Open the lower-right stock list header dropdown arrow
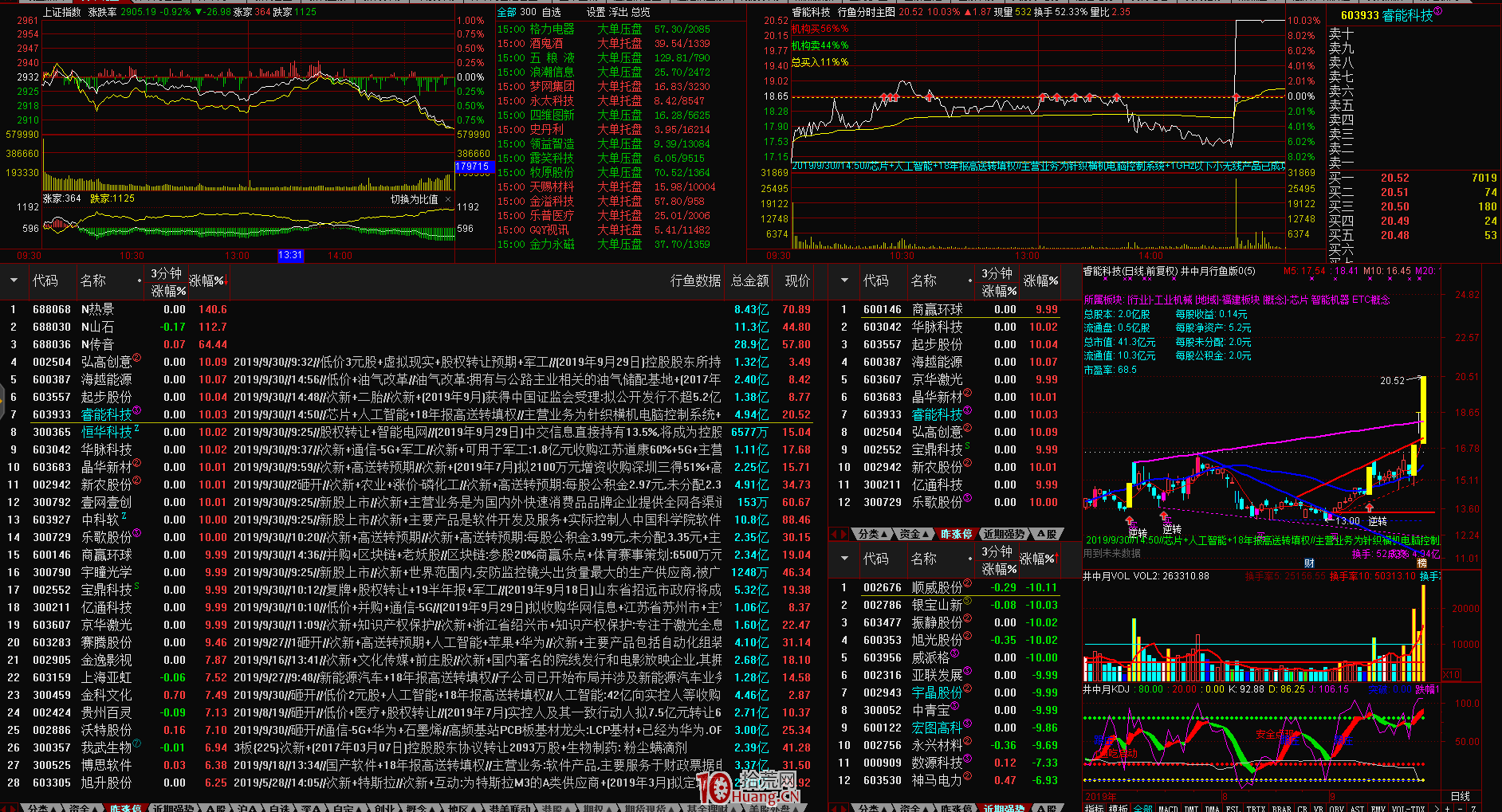Screen dimensions: 1502x812 844,559
